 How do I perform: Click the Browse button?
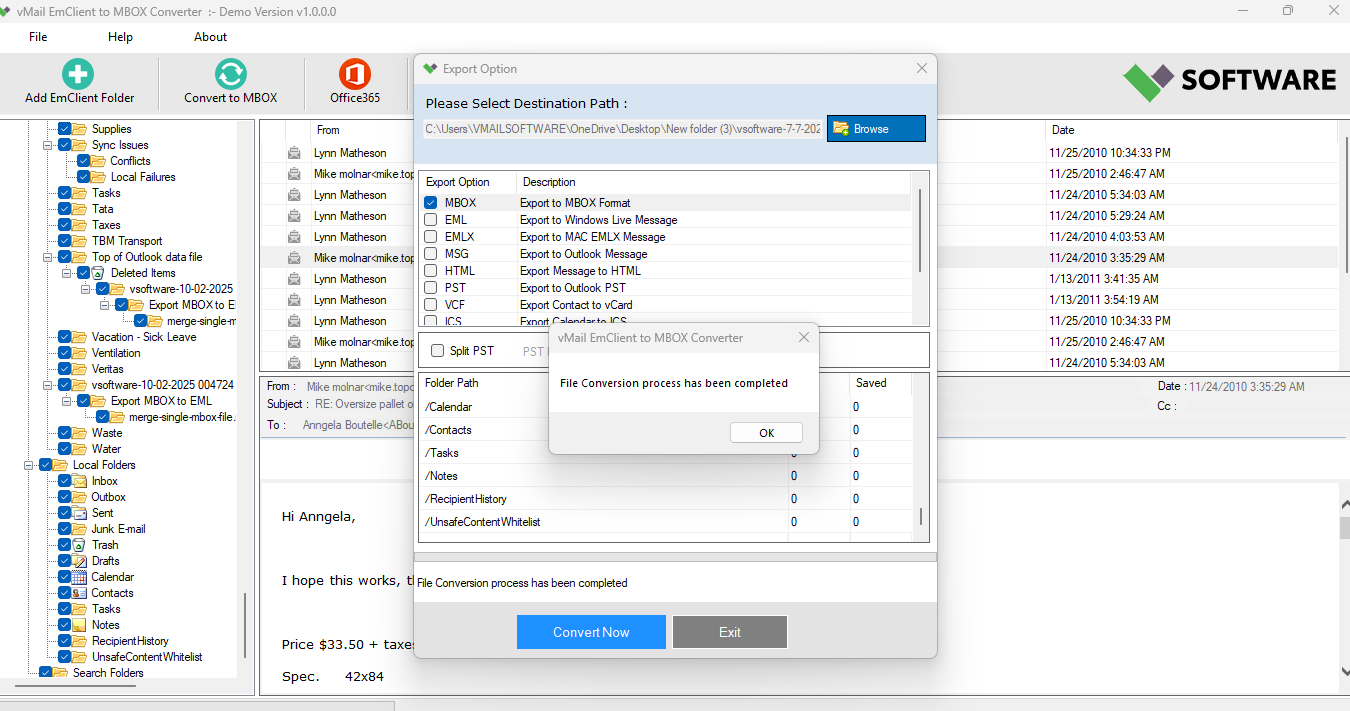(x=876, y=129)
